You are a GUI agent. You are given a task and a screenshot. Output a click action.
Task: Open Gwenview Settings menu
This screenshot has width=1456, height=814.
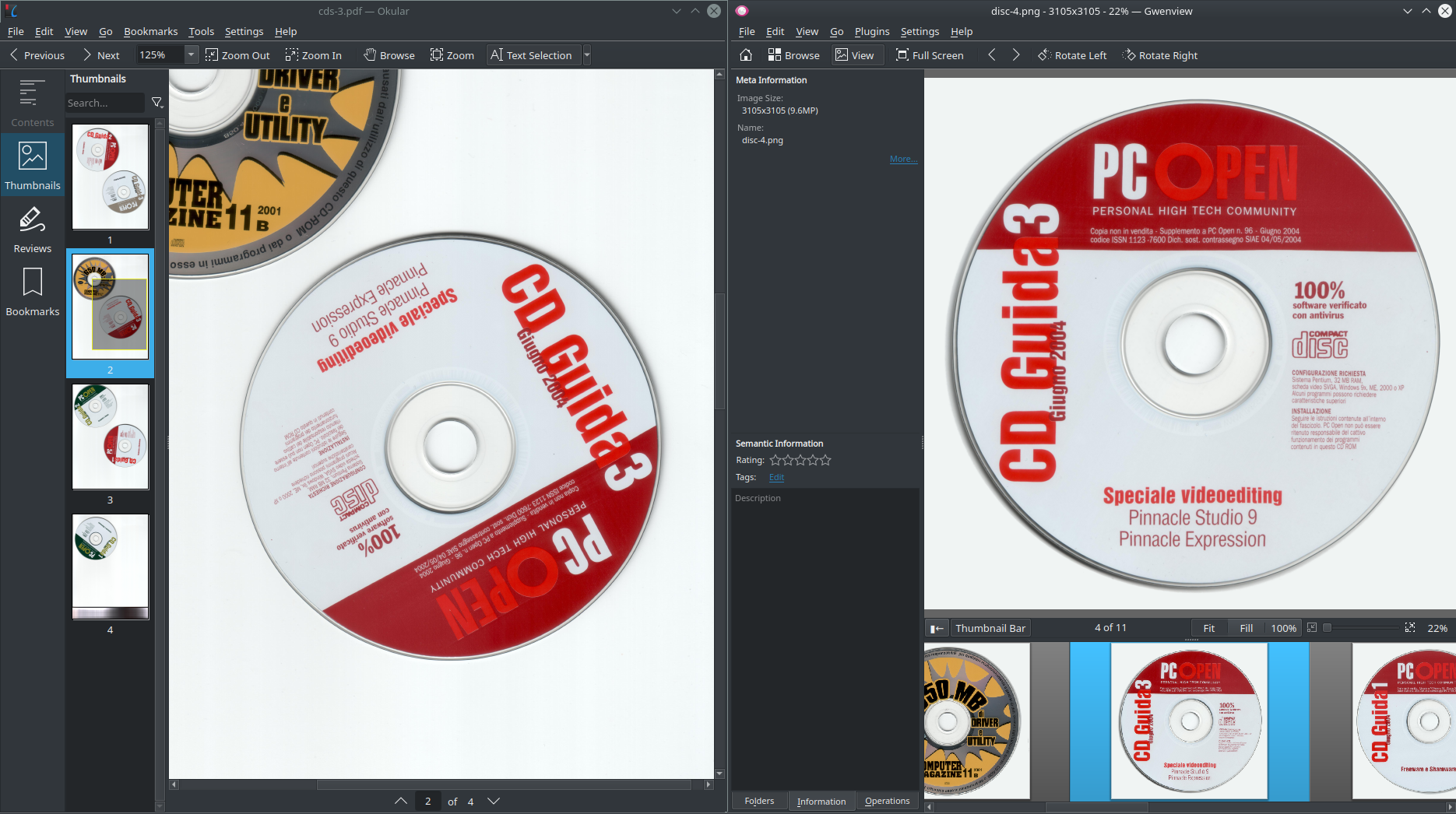click(920, 31)
